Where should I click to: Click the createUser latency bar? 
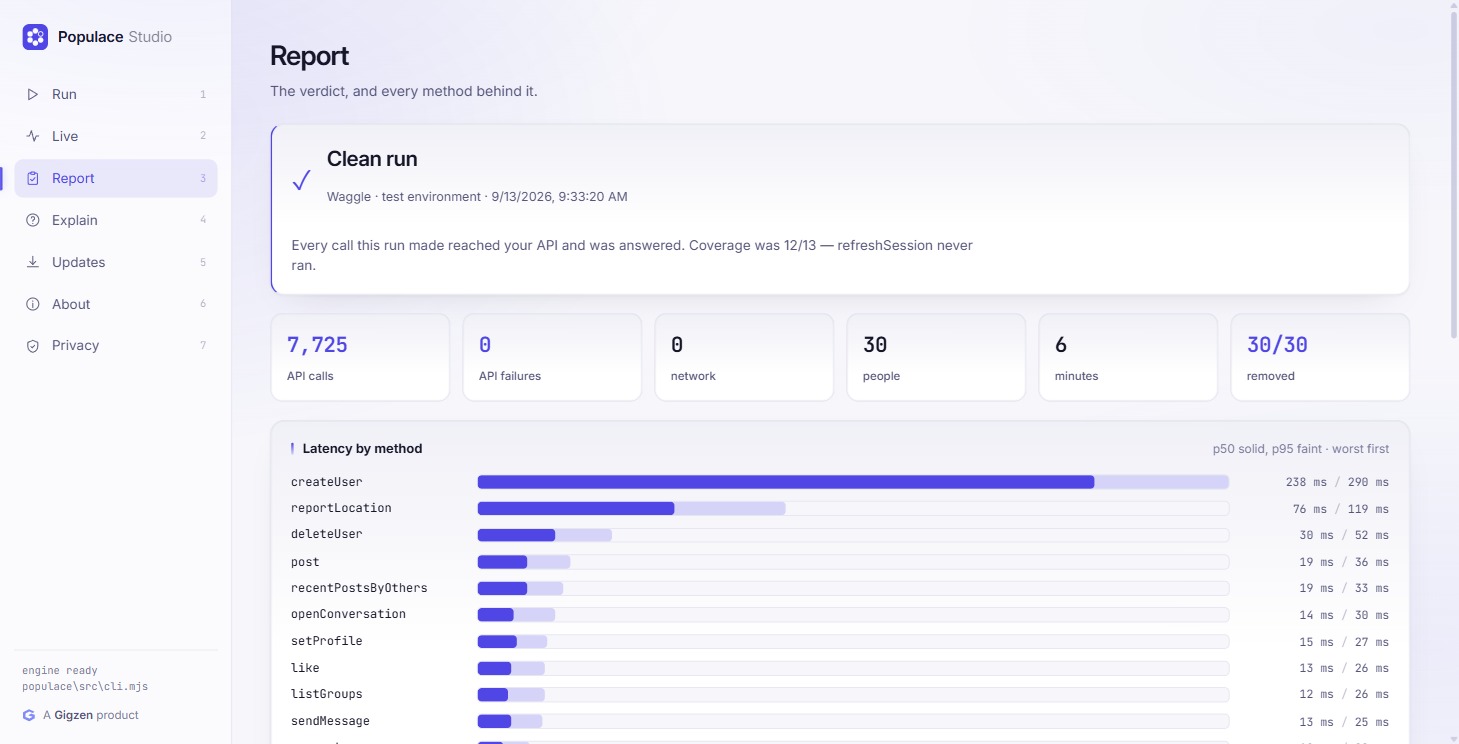[853, 482]
